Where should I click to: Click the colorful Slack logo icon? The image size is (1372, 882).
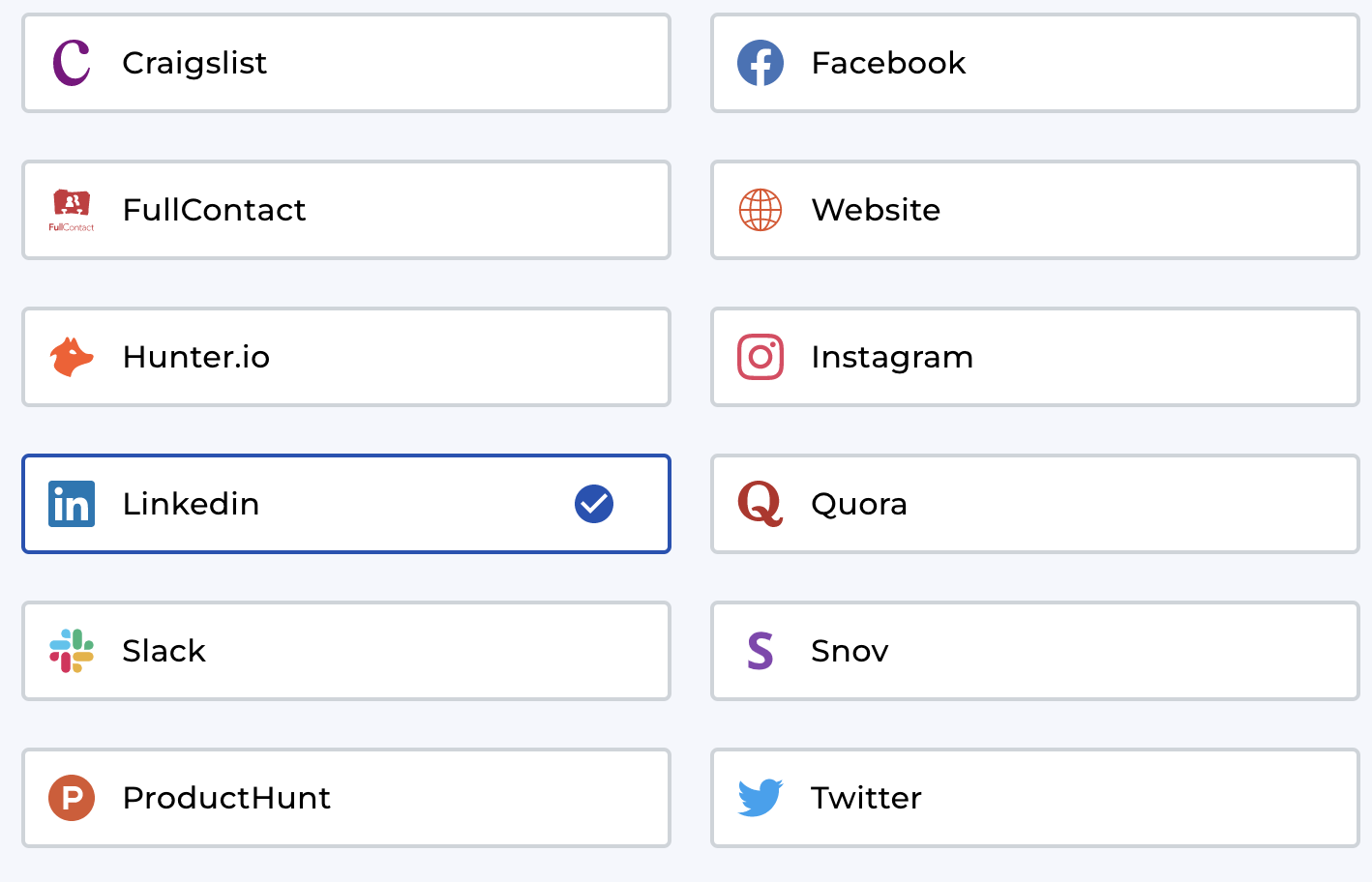pyautogui.click(x=72, y=651)
